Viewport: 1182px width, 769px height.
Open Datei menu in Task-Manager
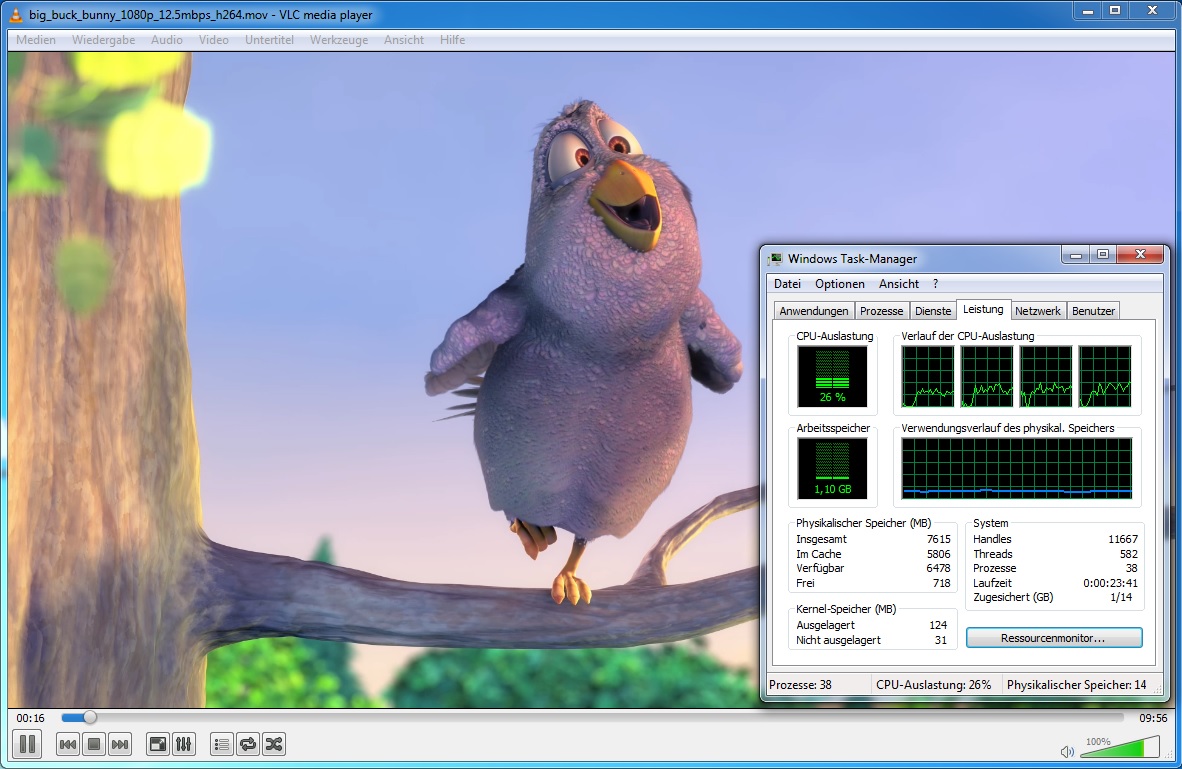(x=787, y=283)
